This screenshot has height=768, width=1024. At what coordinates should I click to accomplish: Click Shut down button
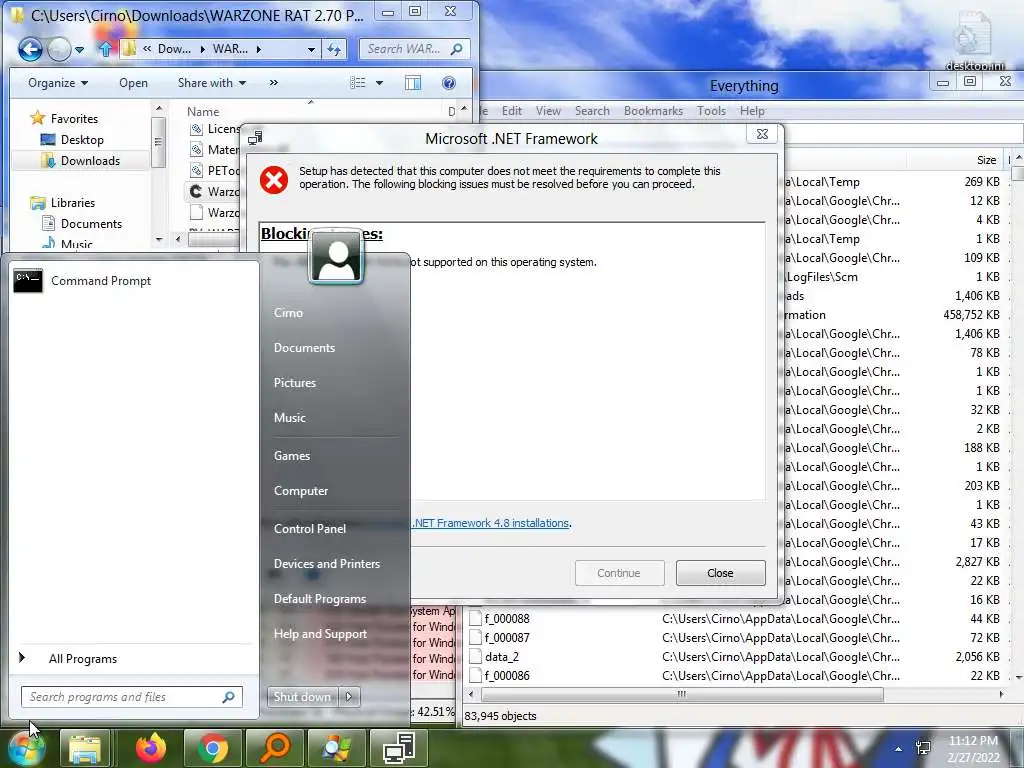point(302,697)
